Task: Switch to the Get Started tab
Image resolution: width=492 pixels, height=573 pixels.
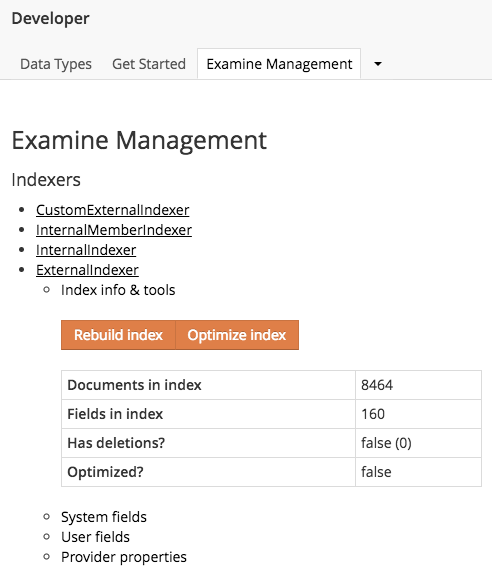Action: click(x=149, y=64)
